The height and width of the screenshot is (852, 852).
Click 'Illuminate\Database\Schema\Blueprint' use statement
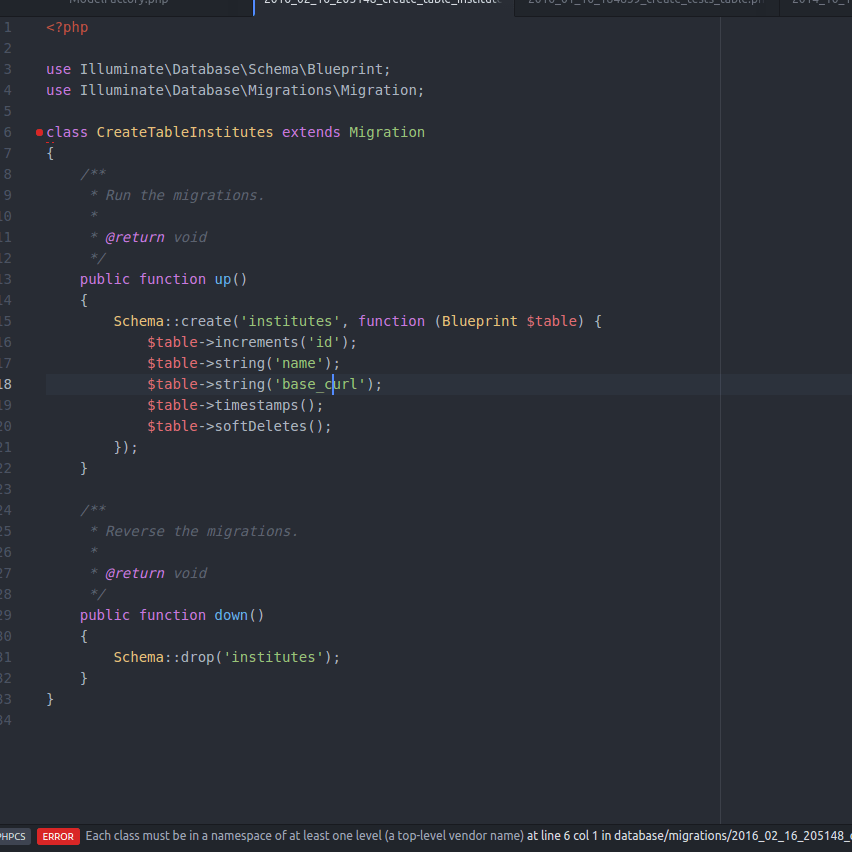[231, 70]
